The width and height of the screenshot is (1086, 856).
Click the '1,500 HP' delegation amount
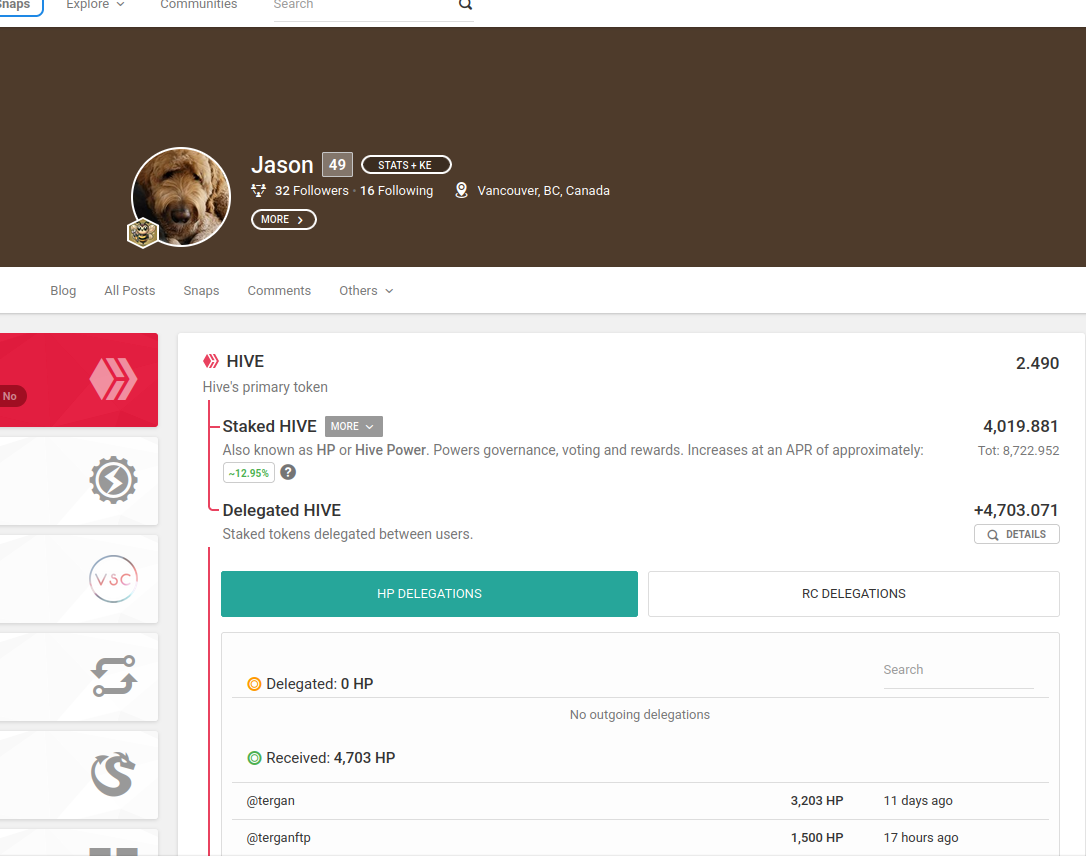tap(817, 838)
